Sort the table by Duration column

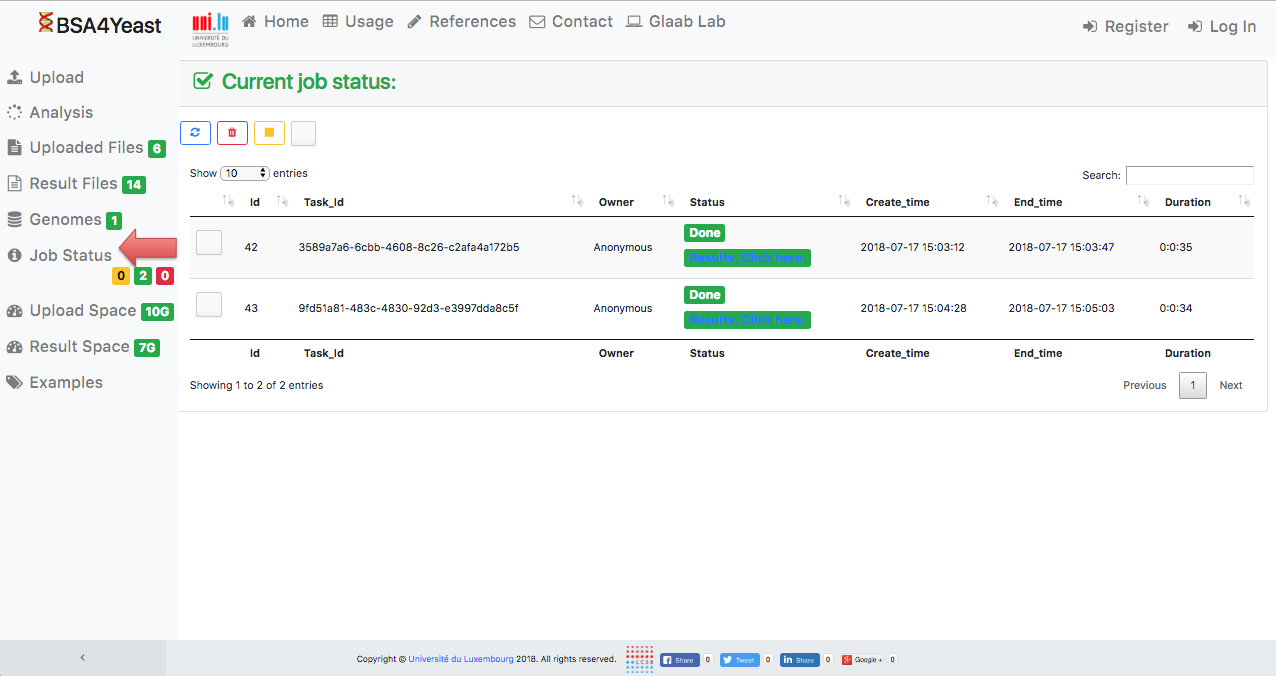tap(1187, 202)
